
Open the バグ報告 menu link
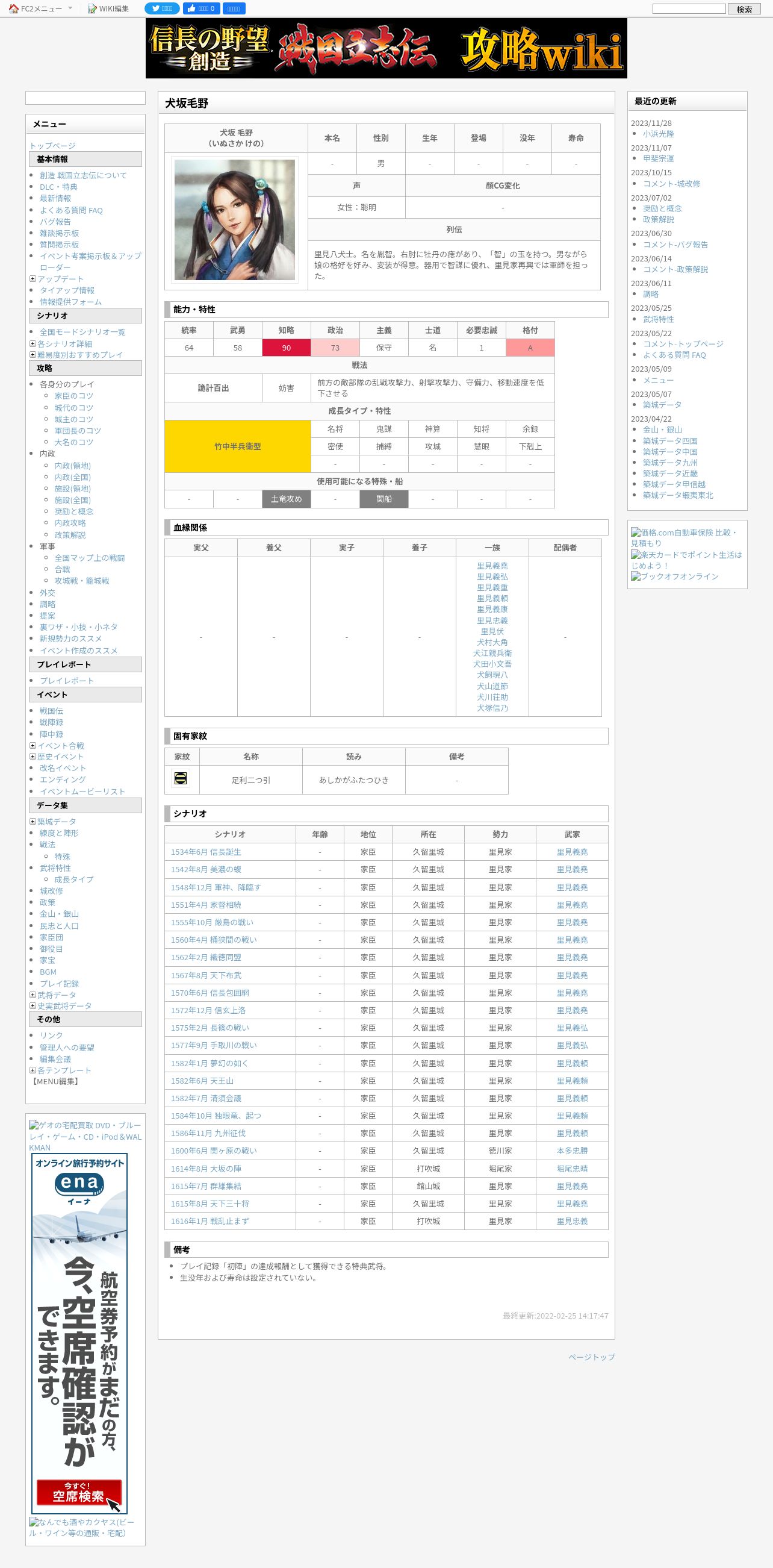(x=55, y=222)
